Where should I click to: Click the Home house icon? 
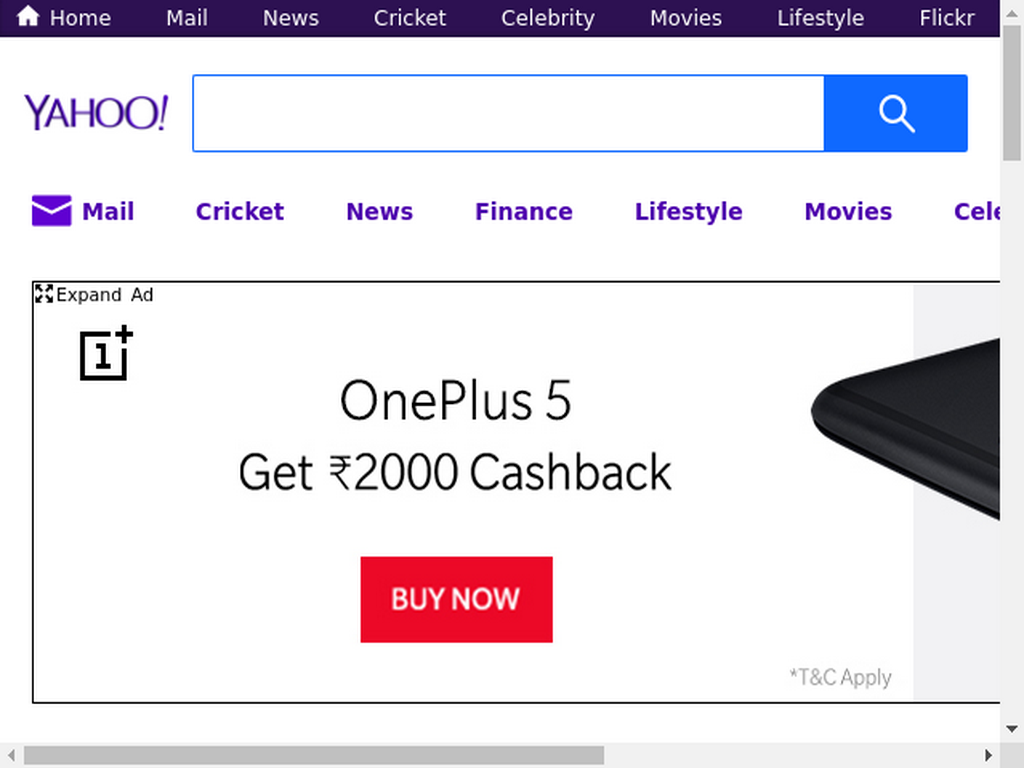[x=28, y=16]
